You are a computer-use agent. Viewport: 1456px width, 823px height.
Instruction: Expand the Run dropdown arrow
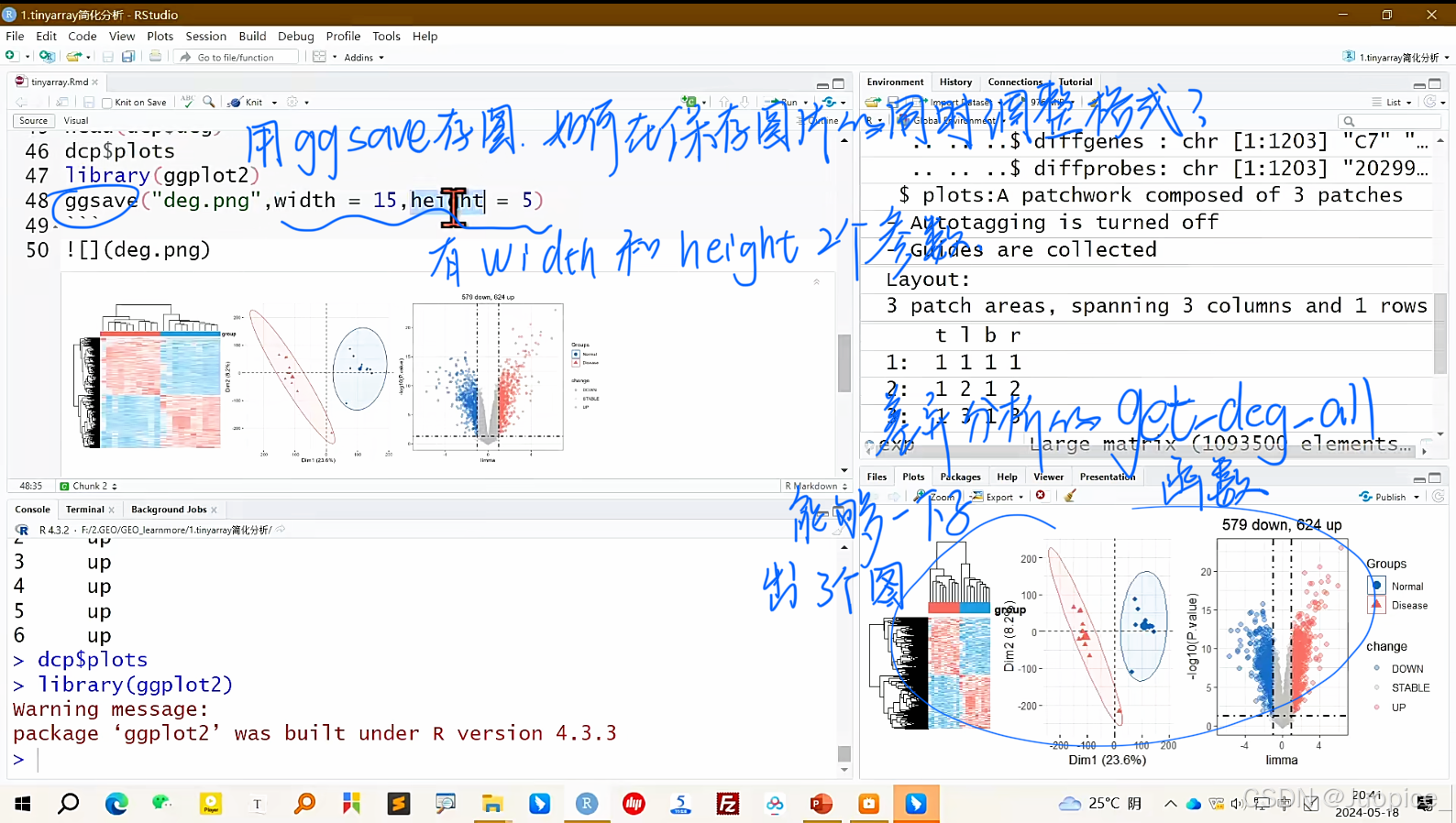[x=806, y=103]
